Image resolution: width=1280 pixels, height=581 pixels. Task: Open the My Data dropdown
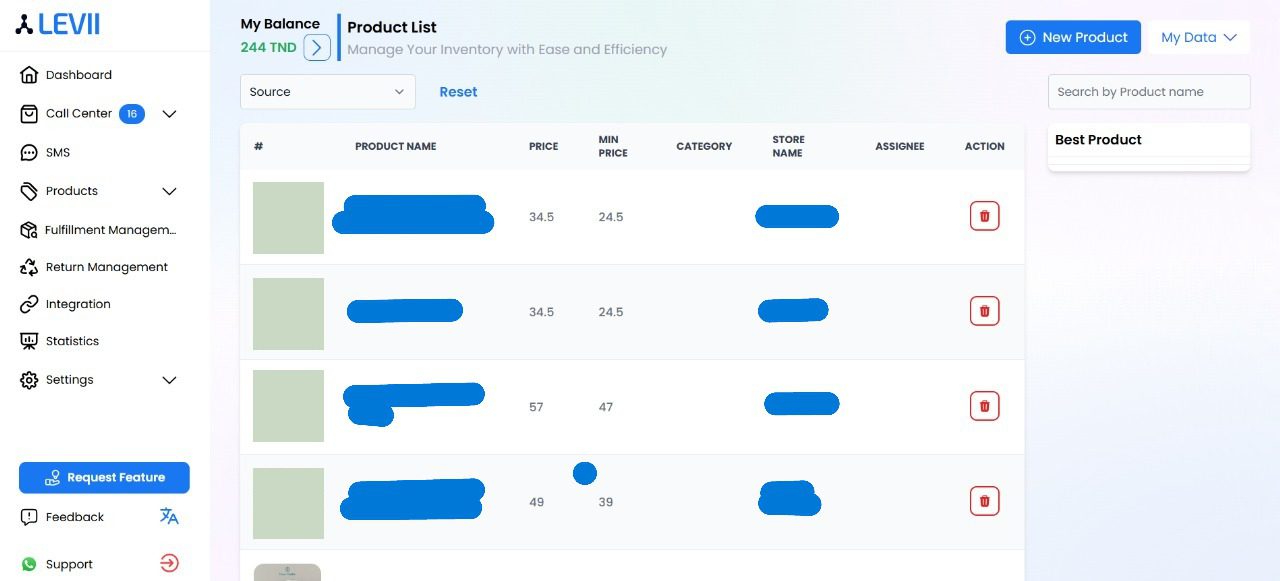1198,37
